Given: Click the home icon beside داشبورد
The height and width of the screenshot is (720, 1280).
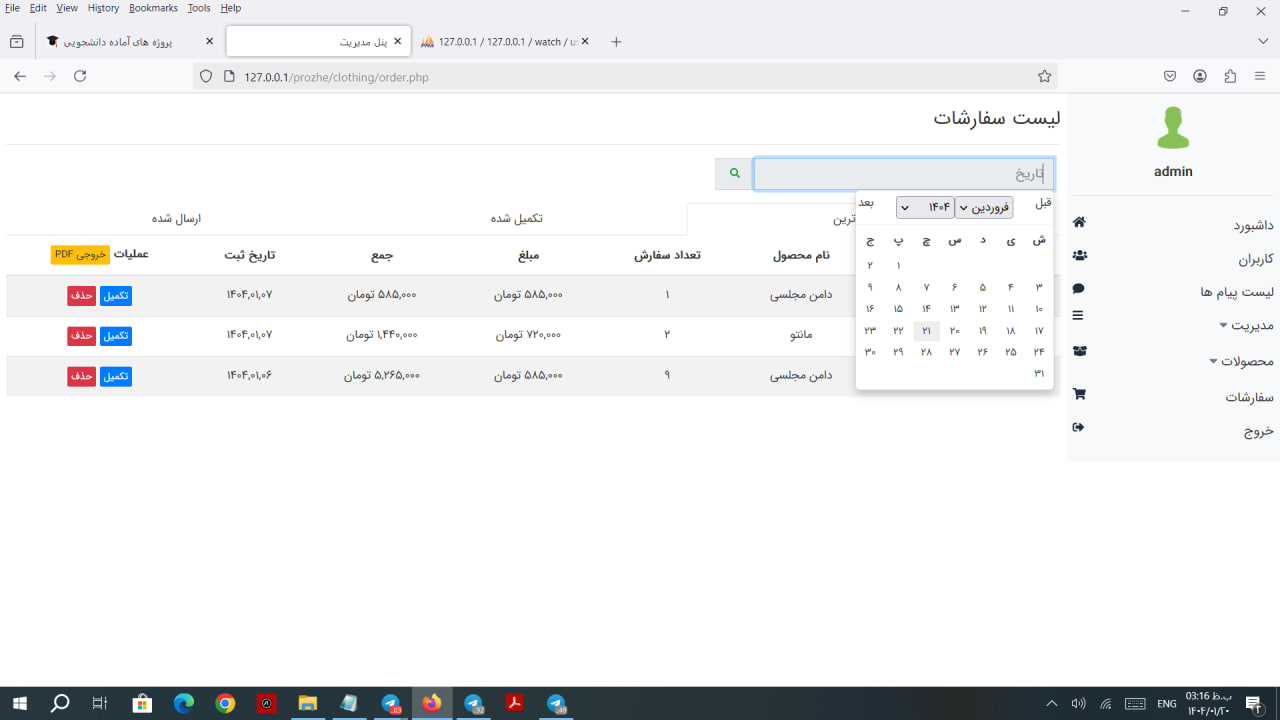Looking at the screenshot, I should point(1079,222).
